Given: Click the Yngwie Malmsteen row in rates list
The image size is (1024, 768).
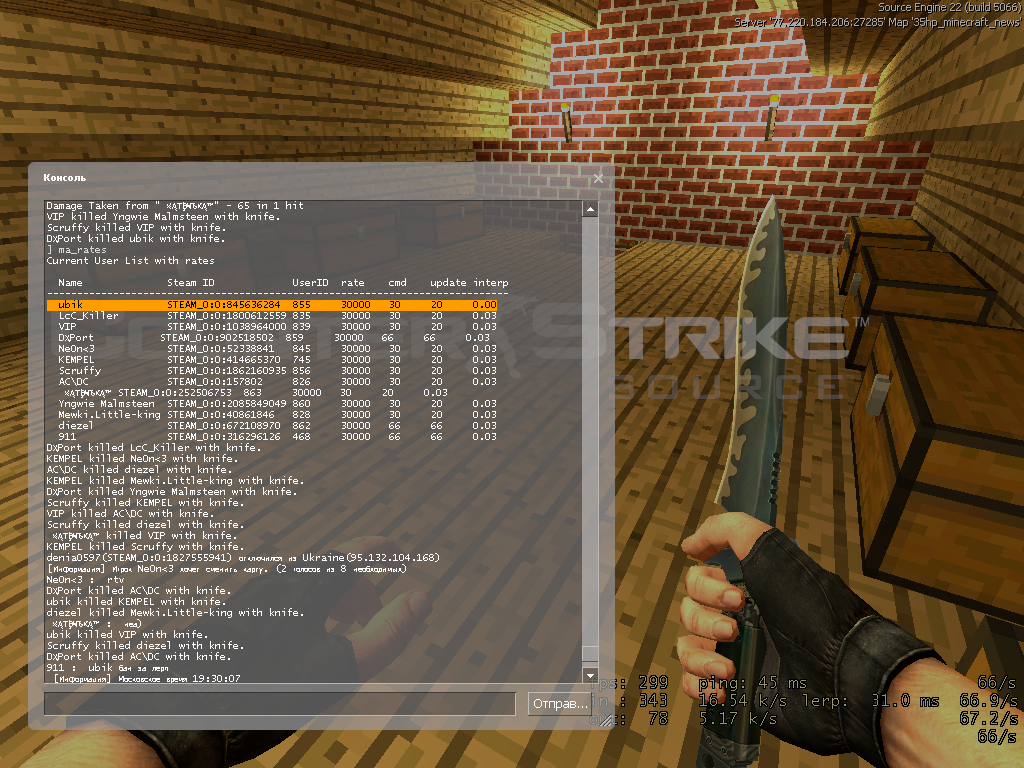Looking at the screenshot, I should click(277, 404).
